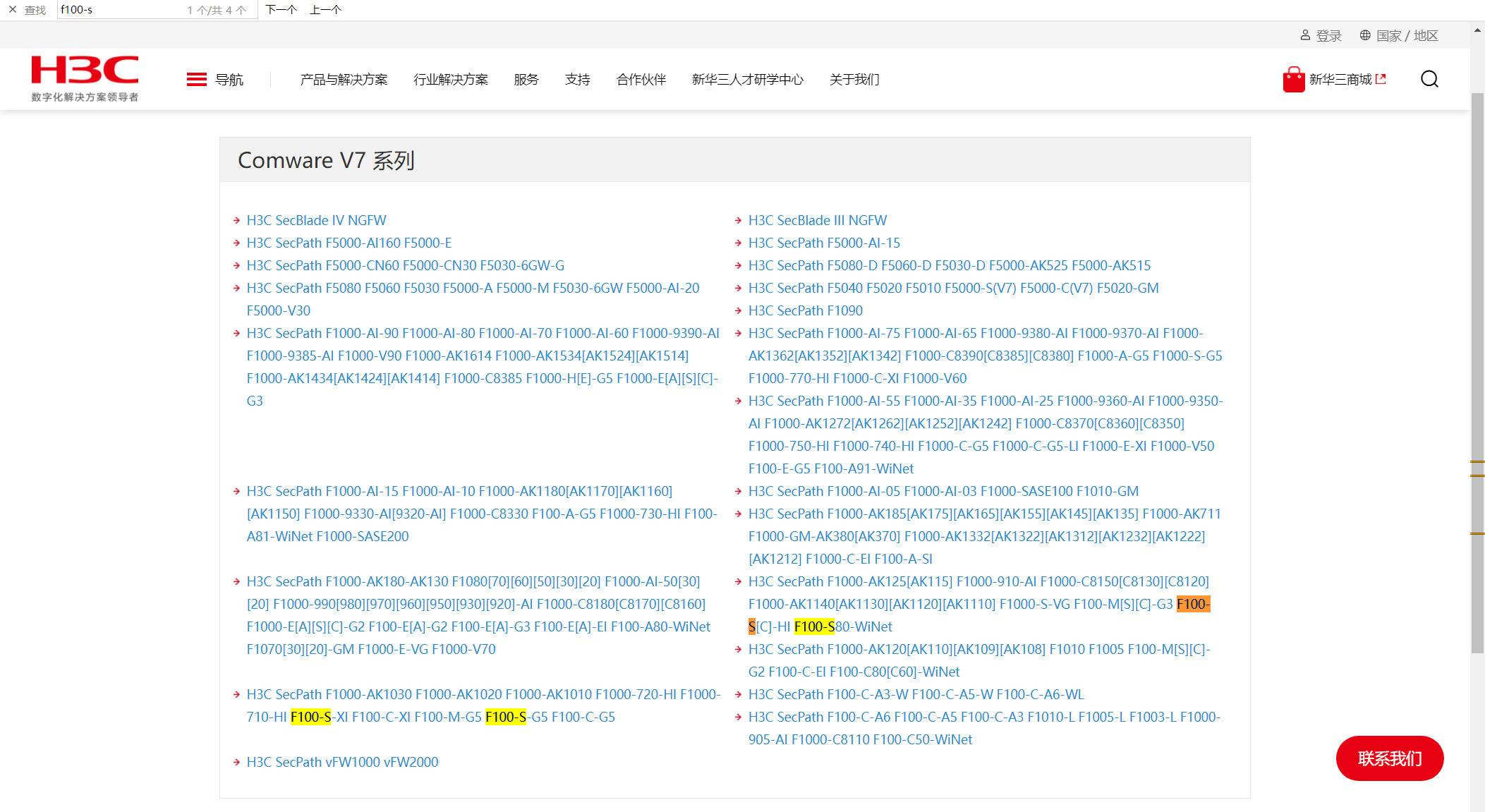Click the vertical page scrollbar thumb
Image resolution: width=1485 pixels, height=812 pixels.
pyautogui.click(x=1477, y=374)
